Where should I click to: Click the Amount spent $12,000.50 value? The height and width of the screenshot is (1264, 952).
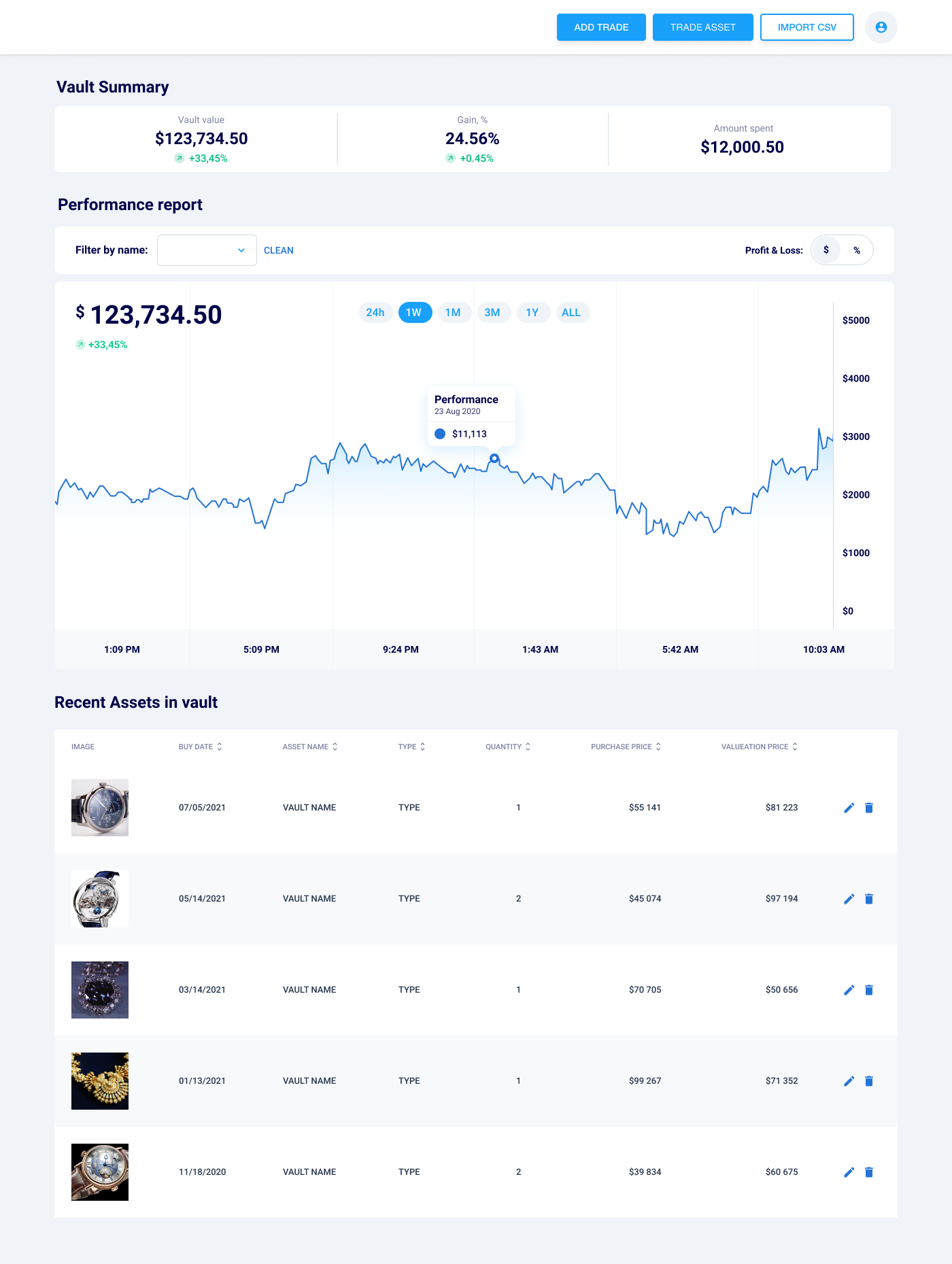point(743,147)
